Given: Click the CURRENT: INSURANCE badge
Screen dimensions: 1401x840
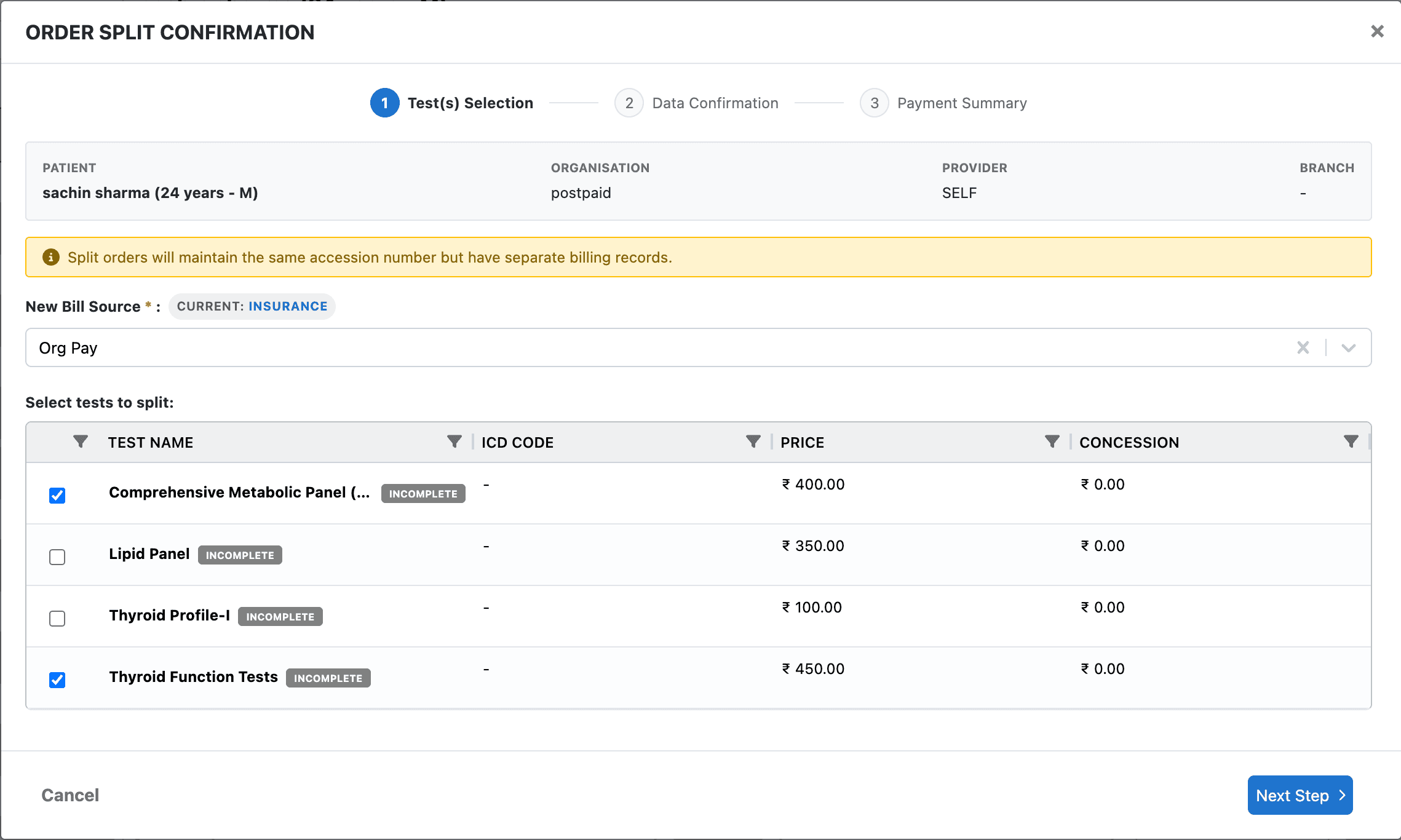Looking at the screenshot, I should click(252, 306).
